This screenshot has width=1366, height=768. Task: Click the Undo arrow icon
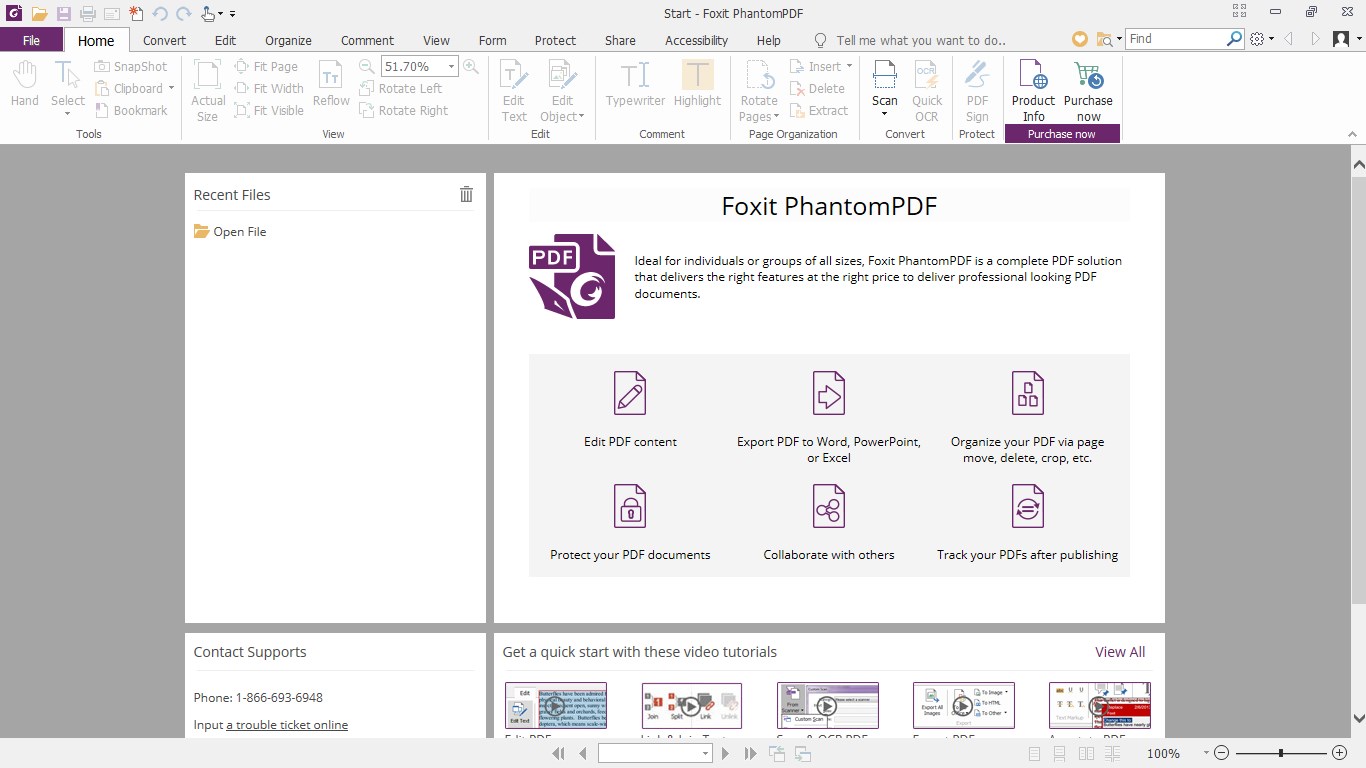tap(160, 14)
